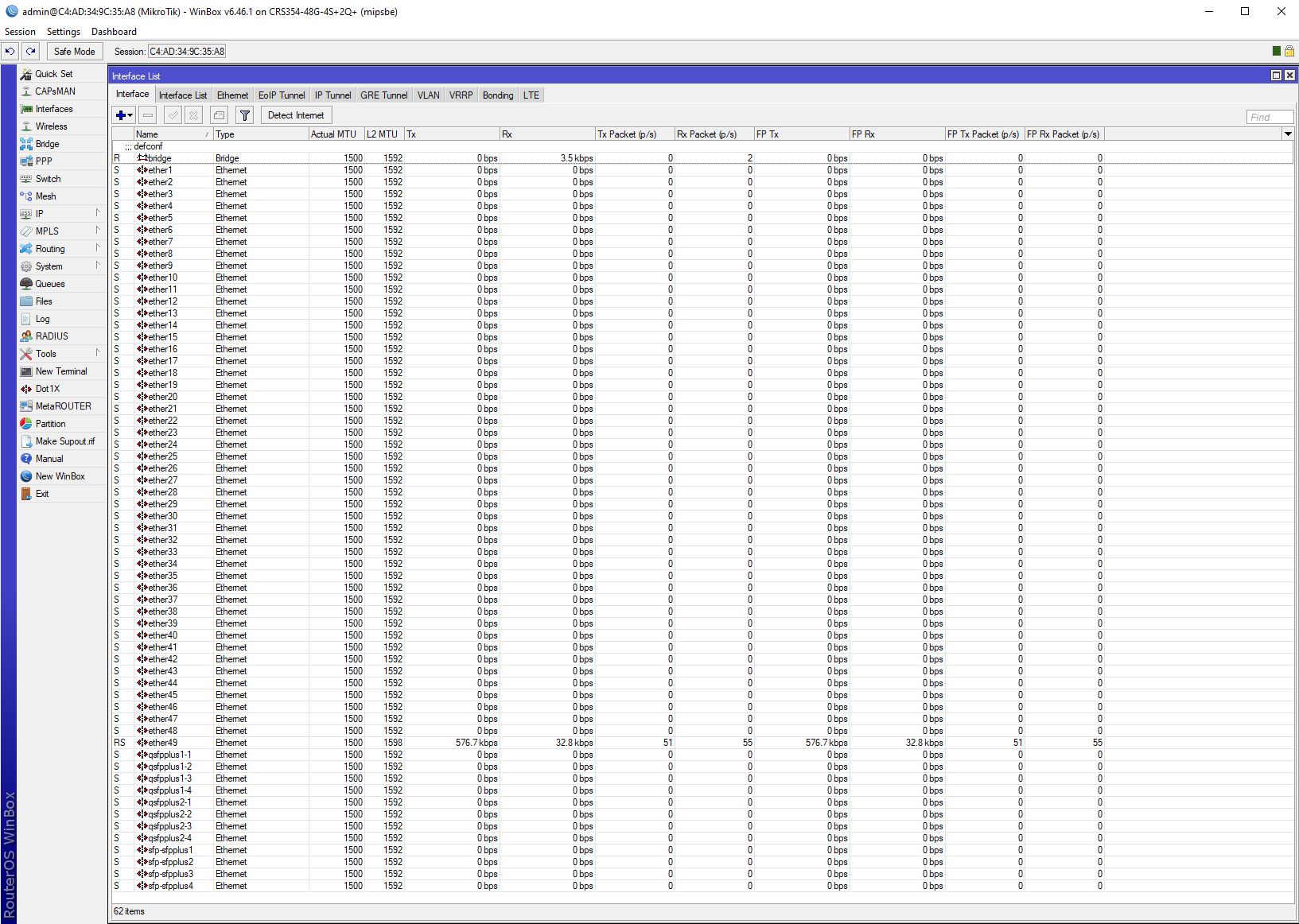The width and height of the screenshot is (1299, 924).
Task: Open the CAPsMAN sidebar entry
Action: [x=62, y=91]
